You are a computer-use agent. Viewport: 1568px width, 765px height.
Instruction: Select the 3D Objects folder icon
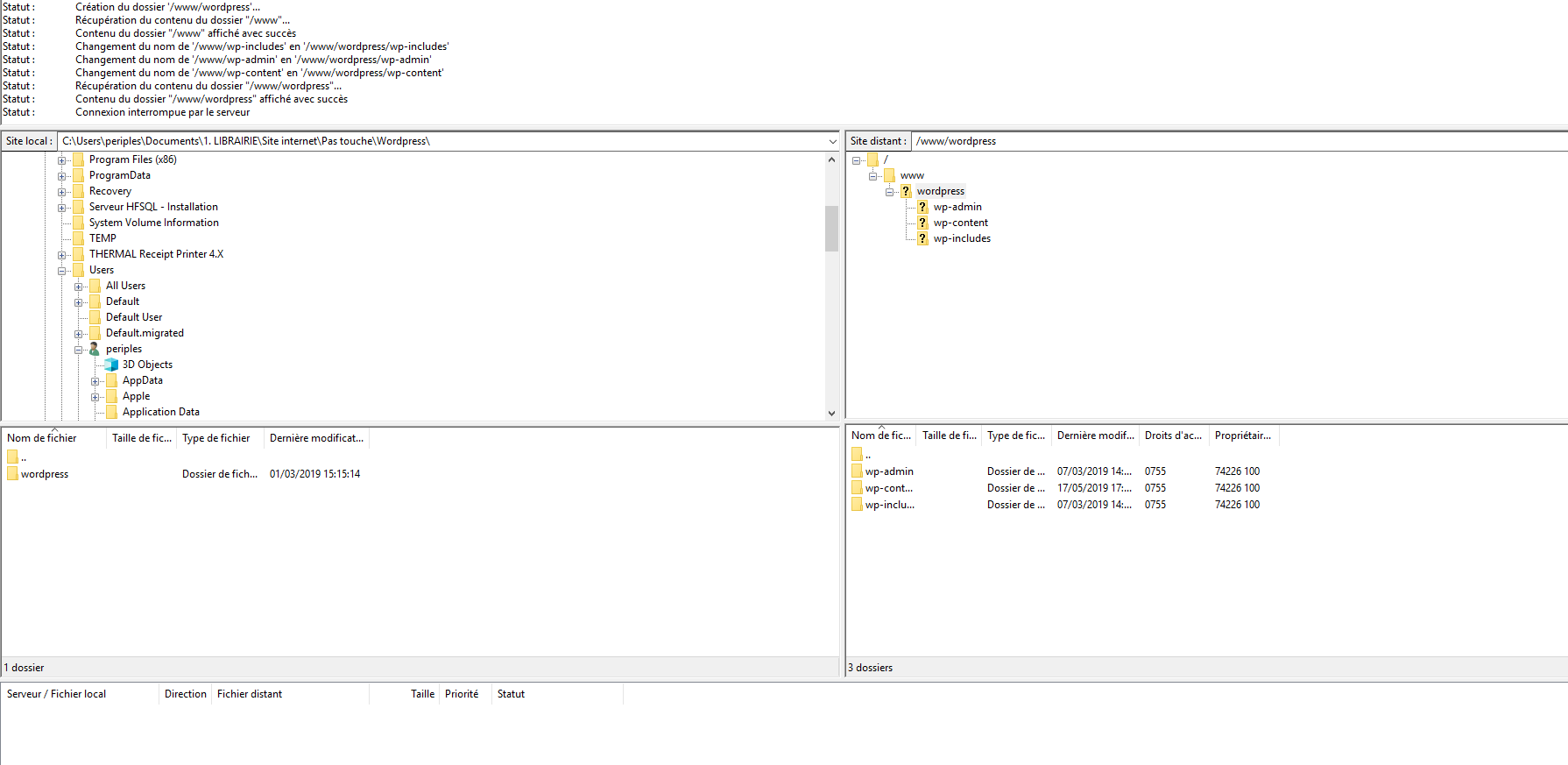tap(111, 365)
